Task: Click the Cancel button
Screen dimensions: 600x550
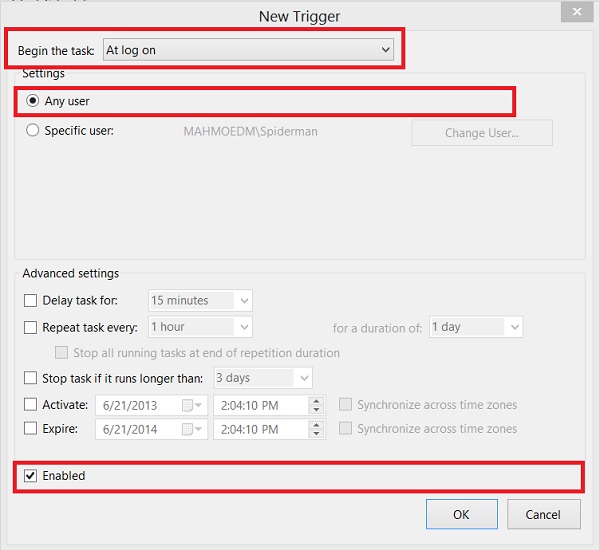Action: (x=543, y=514)
